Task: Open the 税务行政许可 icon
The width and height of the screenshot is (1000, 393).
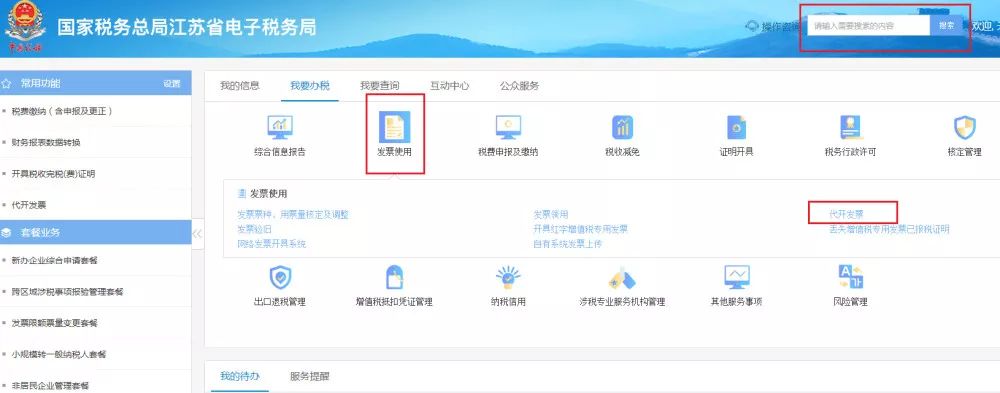Action: (x=850, y=127)
